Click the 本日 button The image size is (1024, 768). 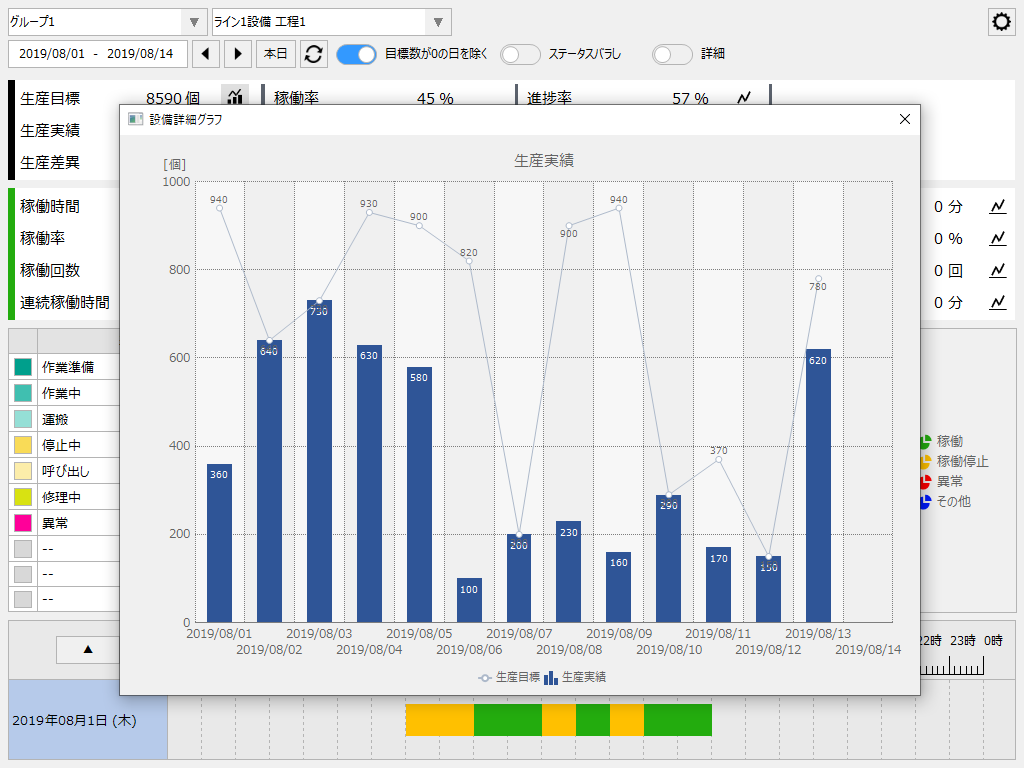(x=276, y=55)
